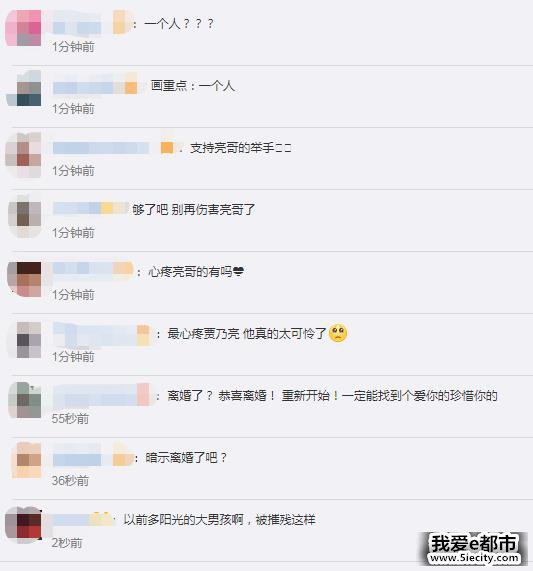Click avatar beside "一个人？？？" comment

click(x=24, y=28)
